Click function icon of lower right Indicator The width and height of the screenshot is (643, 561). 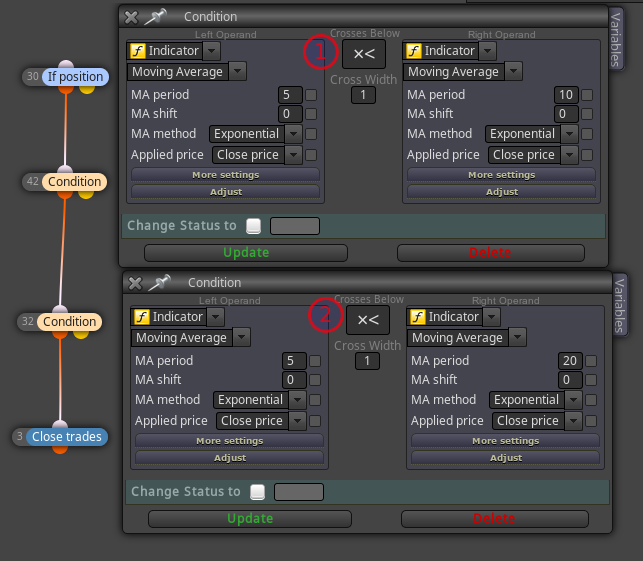pyautogui.click(x=418, y=317)
